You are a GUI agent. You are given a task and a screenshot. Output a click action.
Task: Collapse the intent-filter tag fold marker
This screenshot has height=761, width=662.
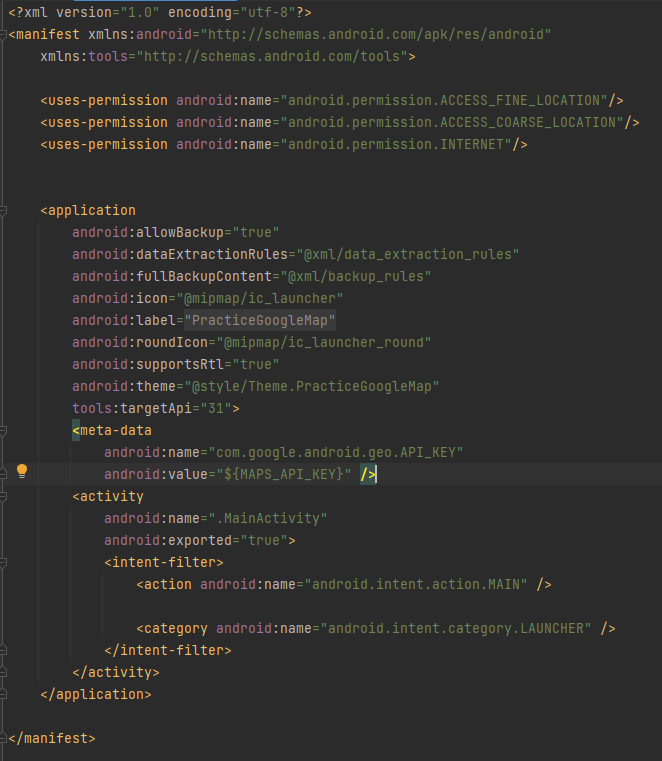pos(2,562)
